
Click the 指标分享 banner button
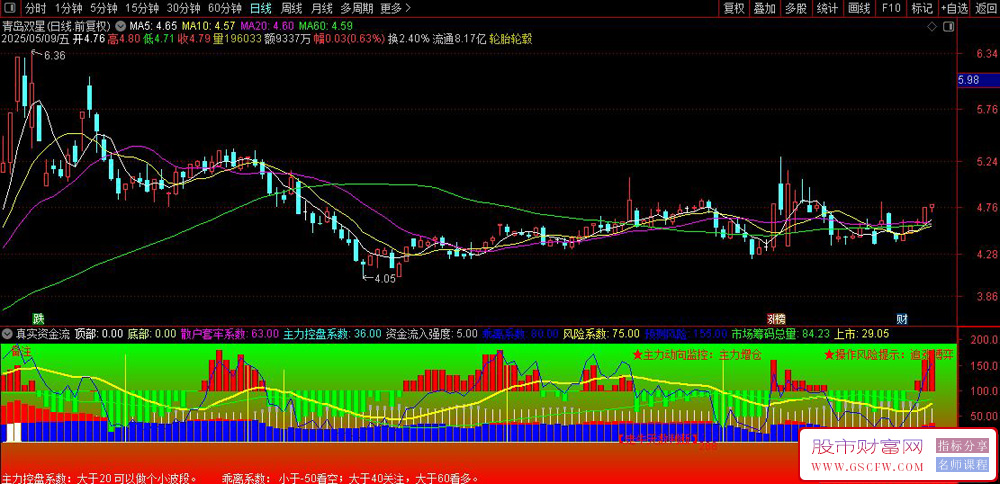[962, 445]
